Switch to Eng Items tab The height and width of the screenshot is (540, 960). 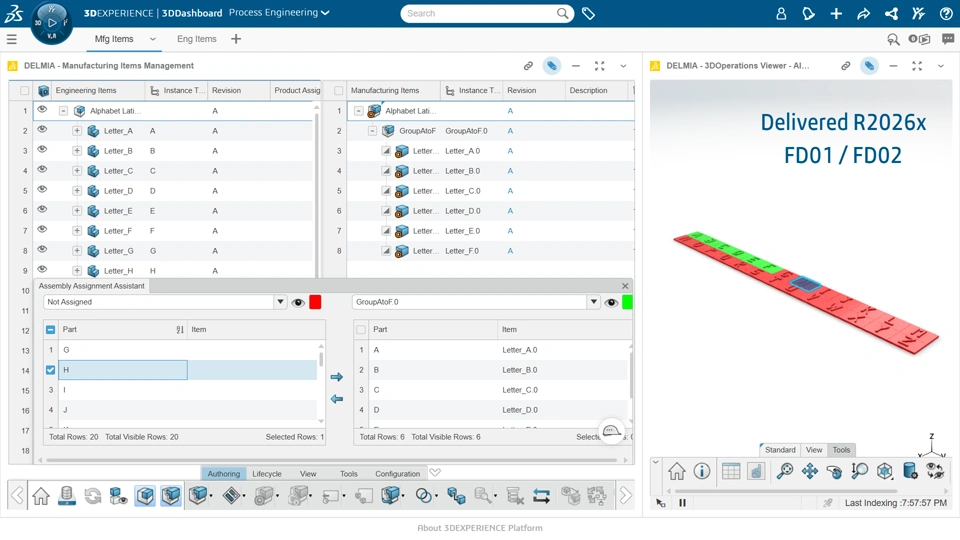coord(197,39)
